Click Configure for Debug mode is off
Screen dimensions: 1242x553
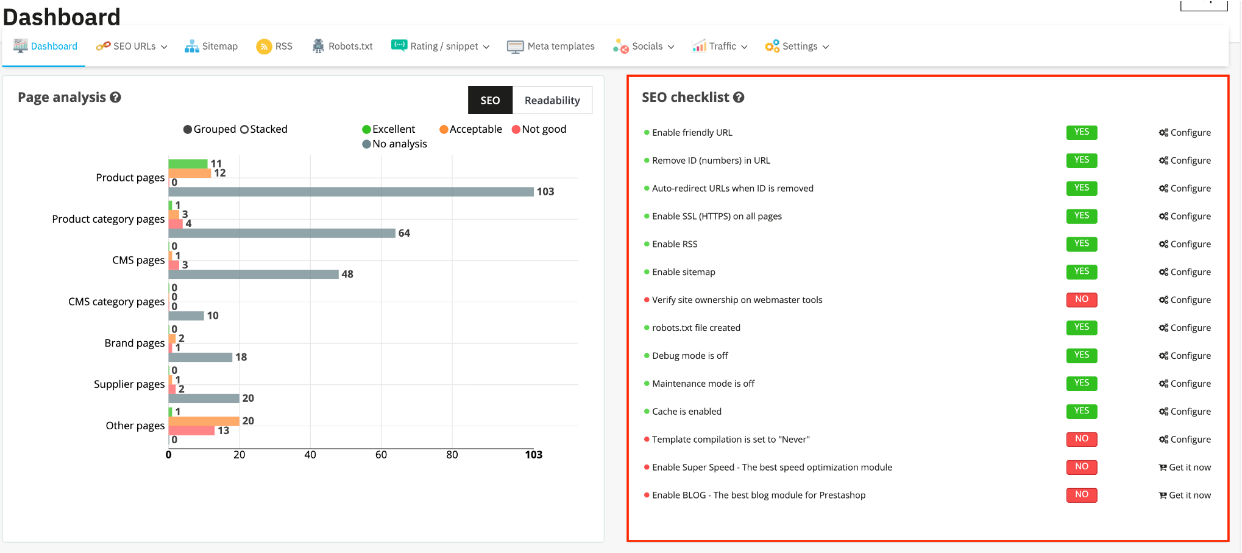pyautogui.click(x=1185, y=355)
